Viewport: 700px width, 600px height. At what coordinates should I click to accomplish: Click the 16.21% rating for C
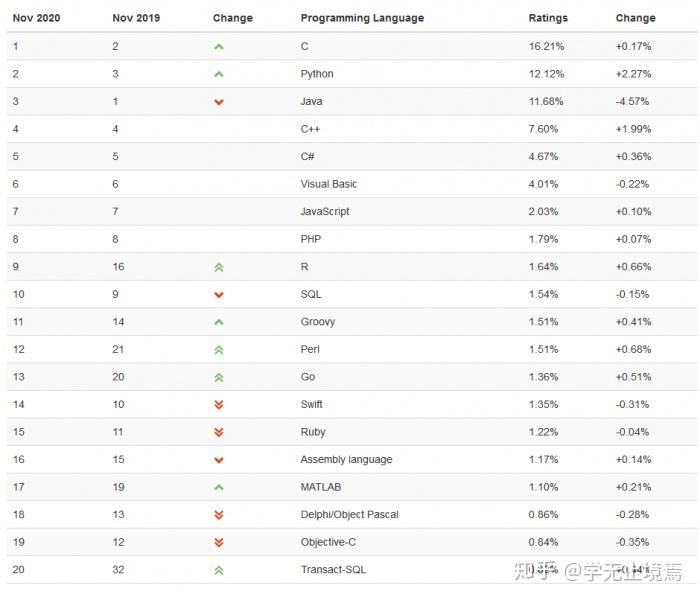(545, 47)
